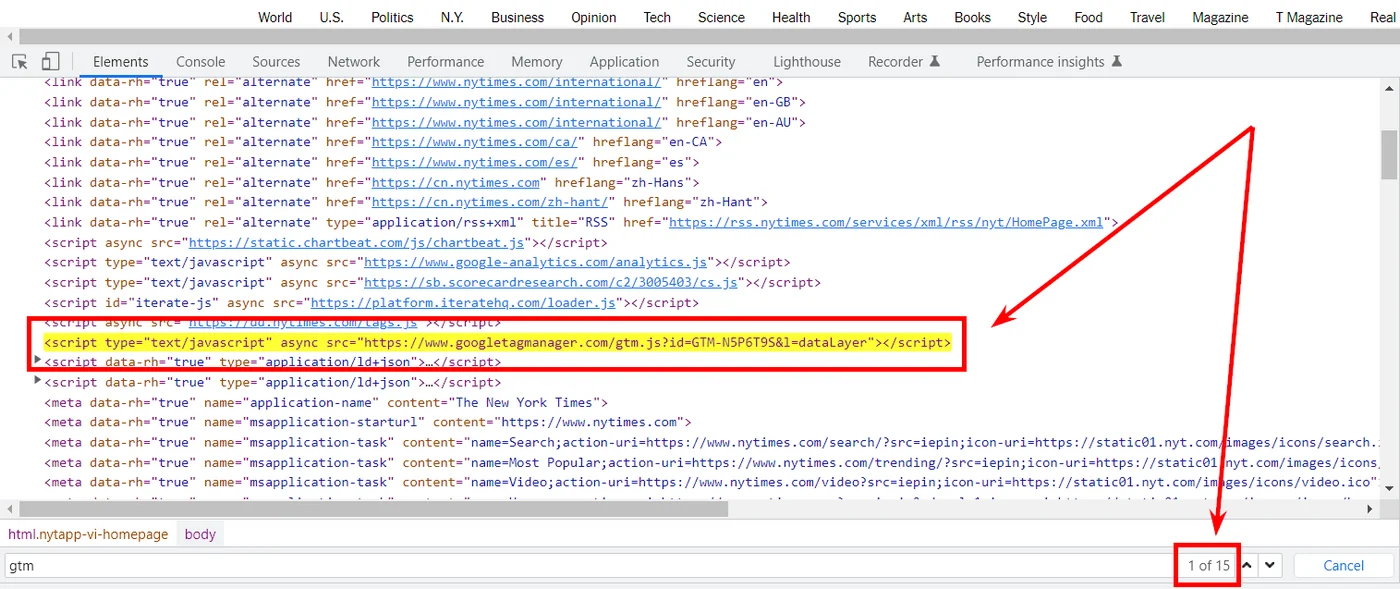Image resolution: width=1400 pixels, height=589 pixels.
Task: Open the Sources tab
Action: [276, 62]
